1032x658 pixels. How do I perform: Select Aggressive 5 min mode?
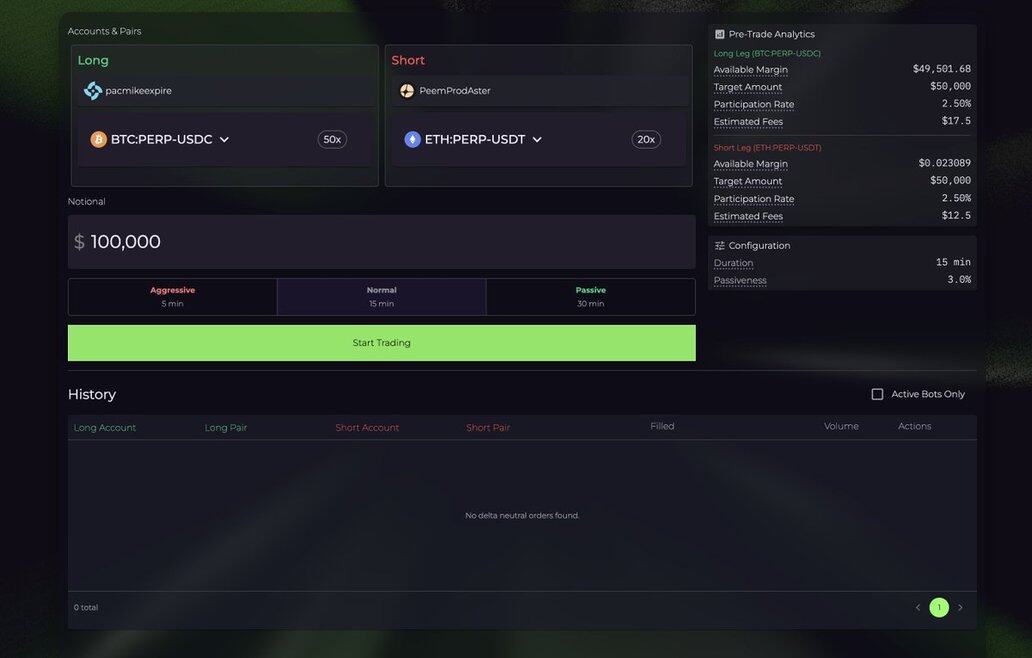click(173, 297)
